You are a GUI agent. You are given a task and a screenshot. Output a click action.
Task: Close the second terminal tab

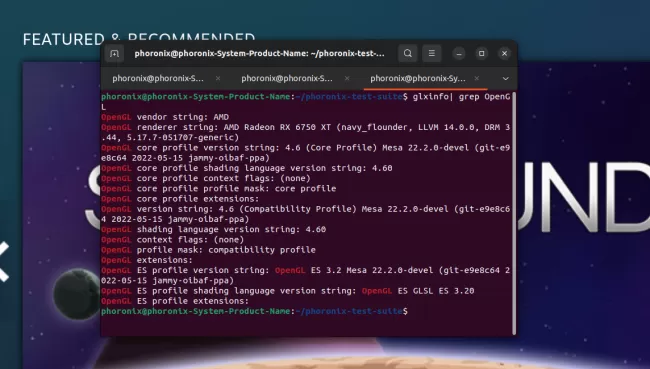click(347, 78)
